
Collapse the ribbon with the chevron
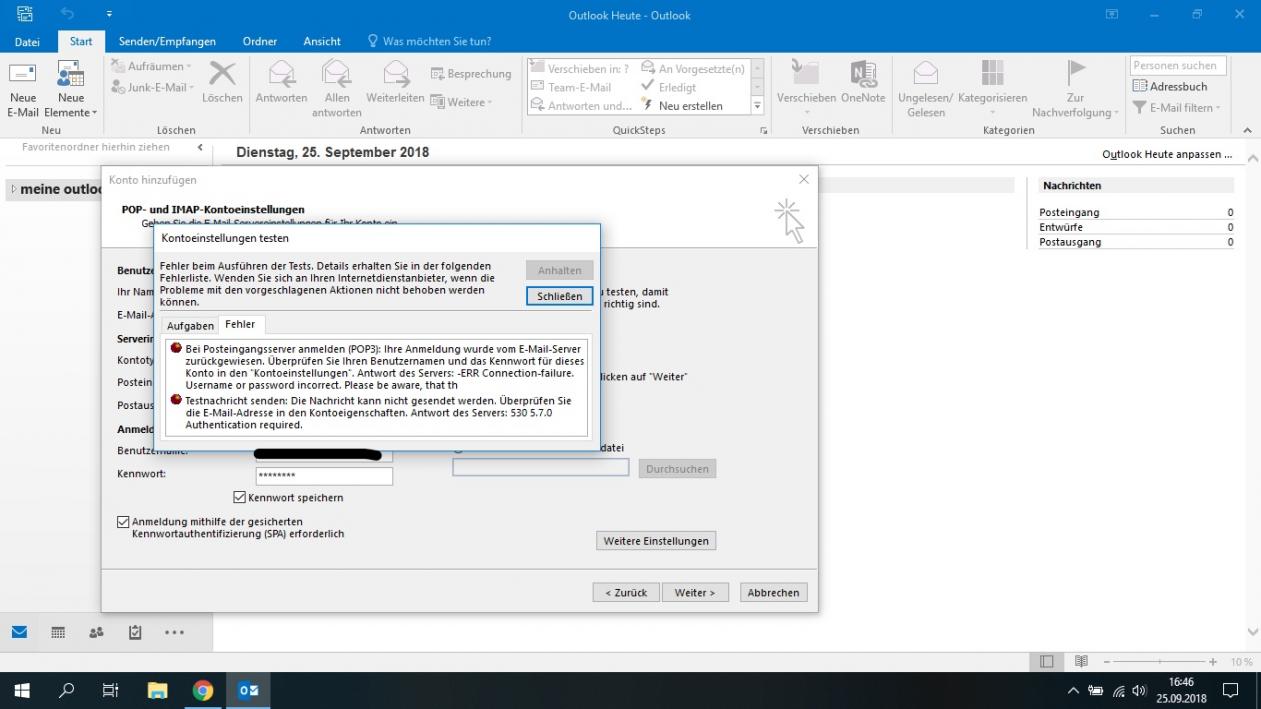(x=1247, y=130)
